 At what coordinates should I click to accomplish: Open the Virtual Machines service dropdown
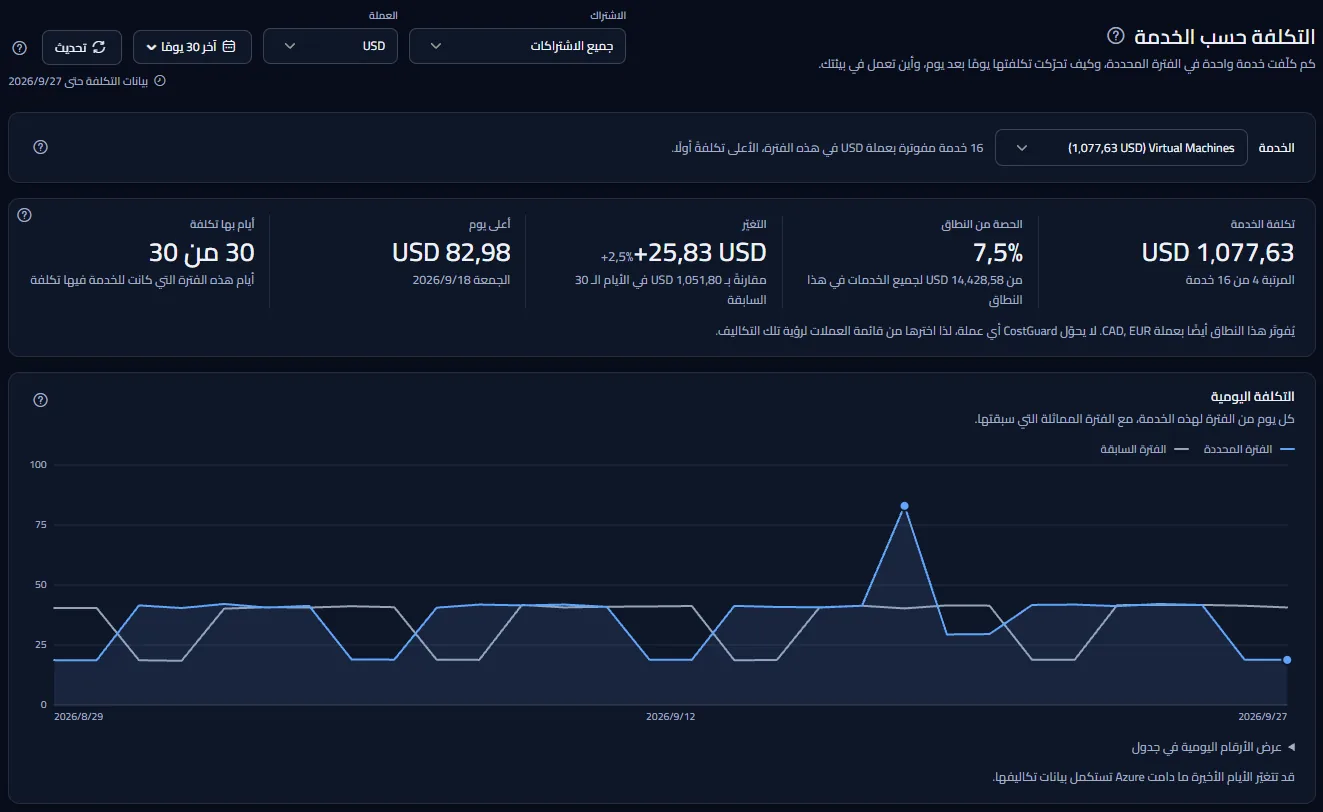tap(1122, 147)
